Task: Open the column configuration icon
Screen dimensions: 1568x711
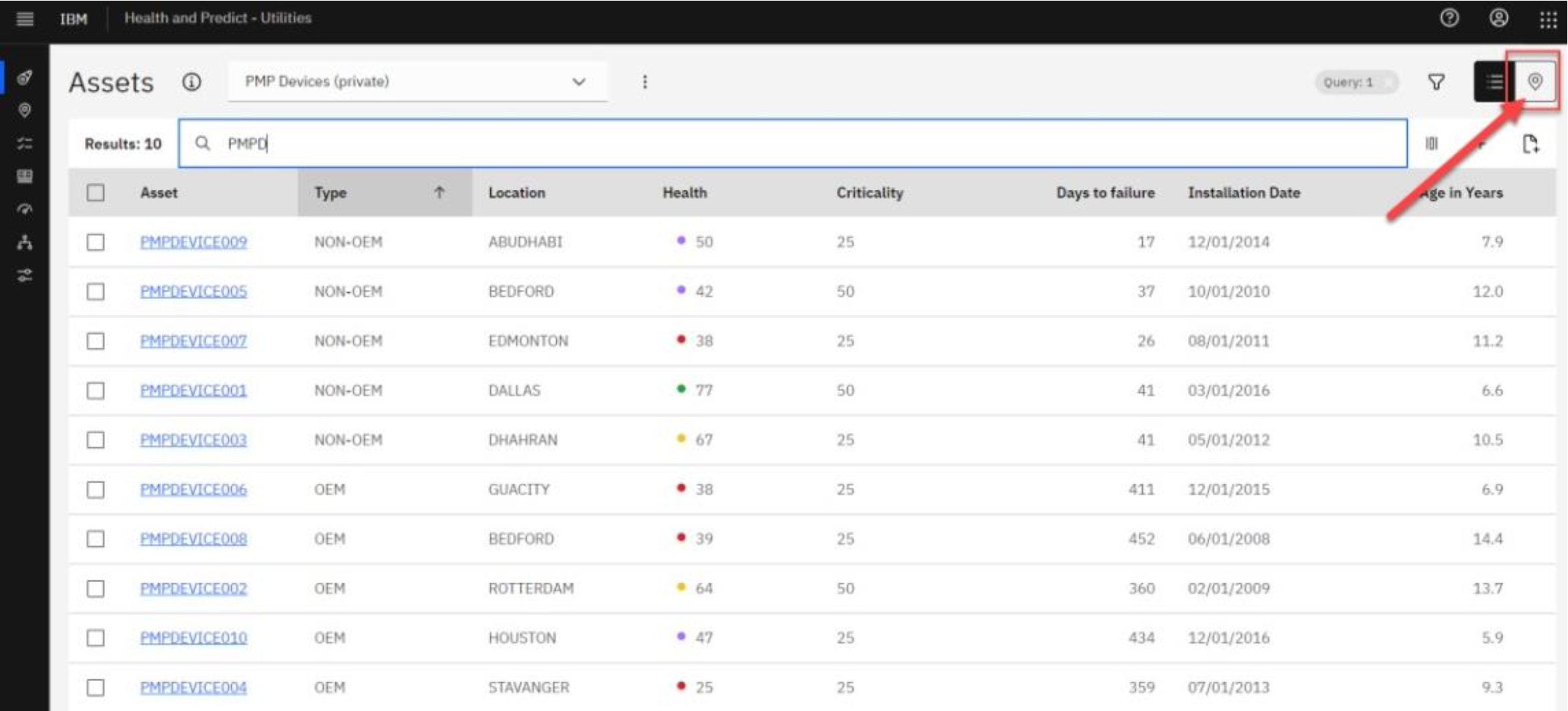Action: (x=1432, y=144)
